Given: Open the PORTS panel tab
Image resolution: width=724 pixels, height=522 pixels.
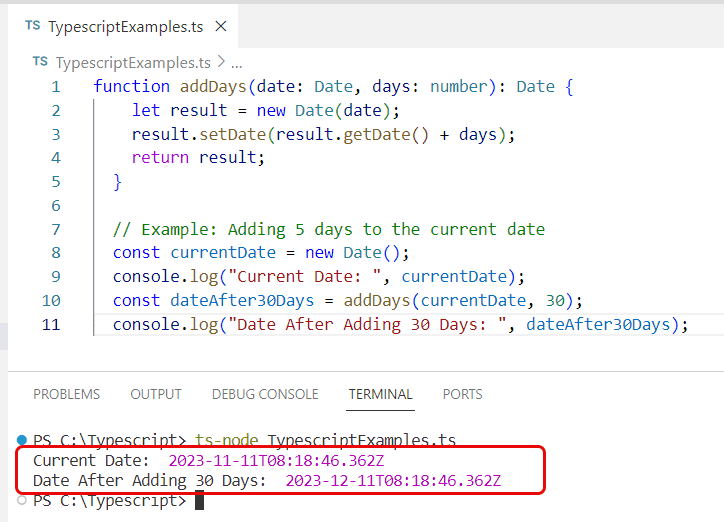Looking at the screenshot, I should [x=462, y=394].
